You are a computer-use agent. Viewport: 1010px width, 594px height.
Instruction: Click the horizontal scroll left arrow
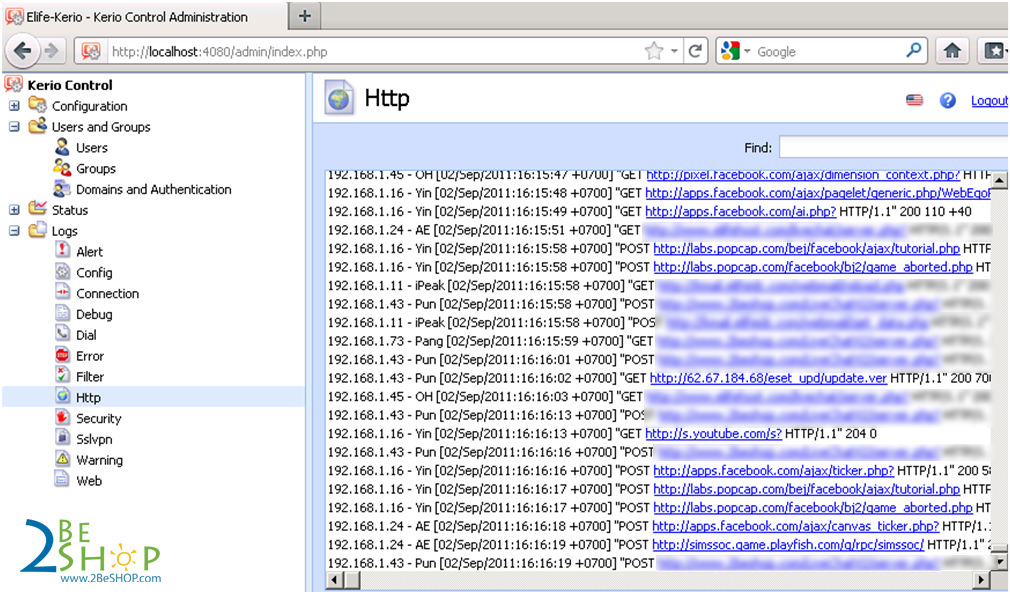(x=334, y=579)
